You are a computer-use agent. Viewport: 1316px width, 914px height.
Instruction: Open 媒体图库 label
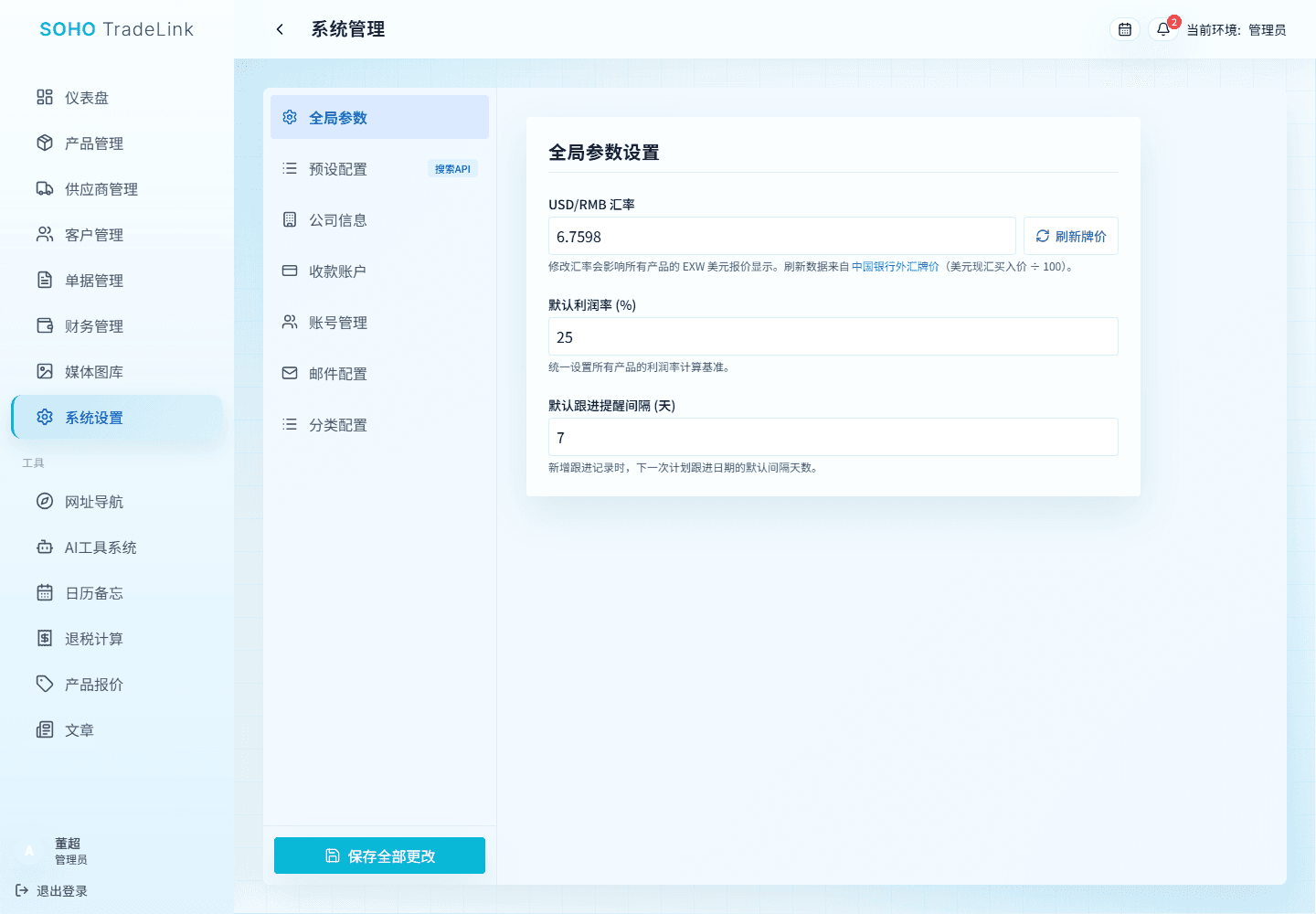click(x=94, y=372)
